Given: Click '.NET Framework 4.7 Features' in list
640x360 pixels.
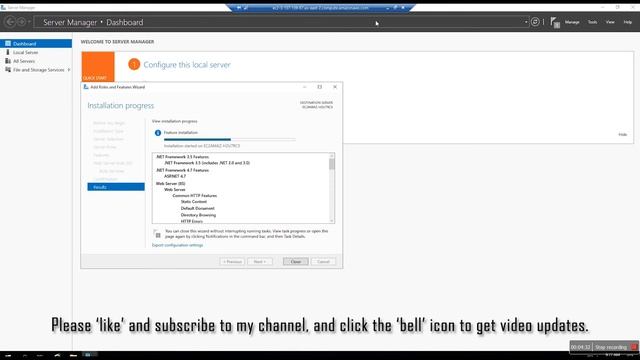Looking at the screenshot, I should tap(182, 170).
